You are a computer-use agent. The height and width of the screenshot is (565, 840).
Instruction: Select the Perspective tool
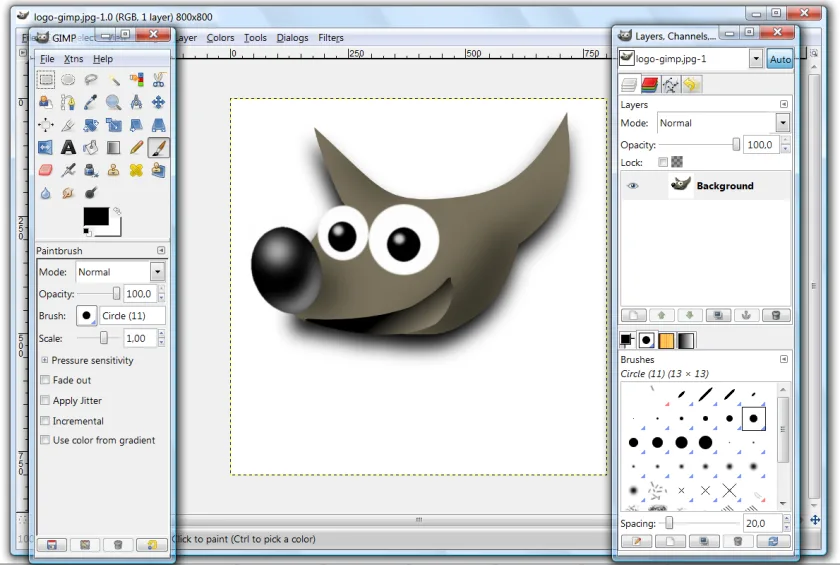click(159, 125)
